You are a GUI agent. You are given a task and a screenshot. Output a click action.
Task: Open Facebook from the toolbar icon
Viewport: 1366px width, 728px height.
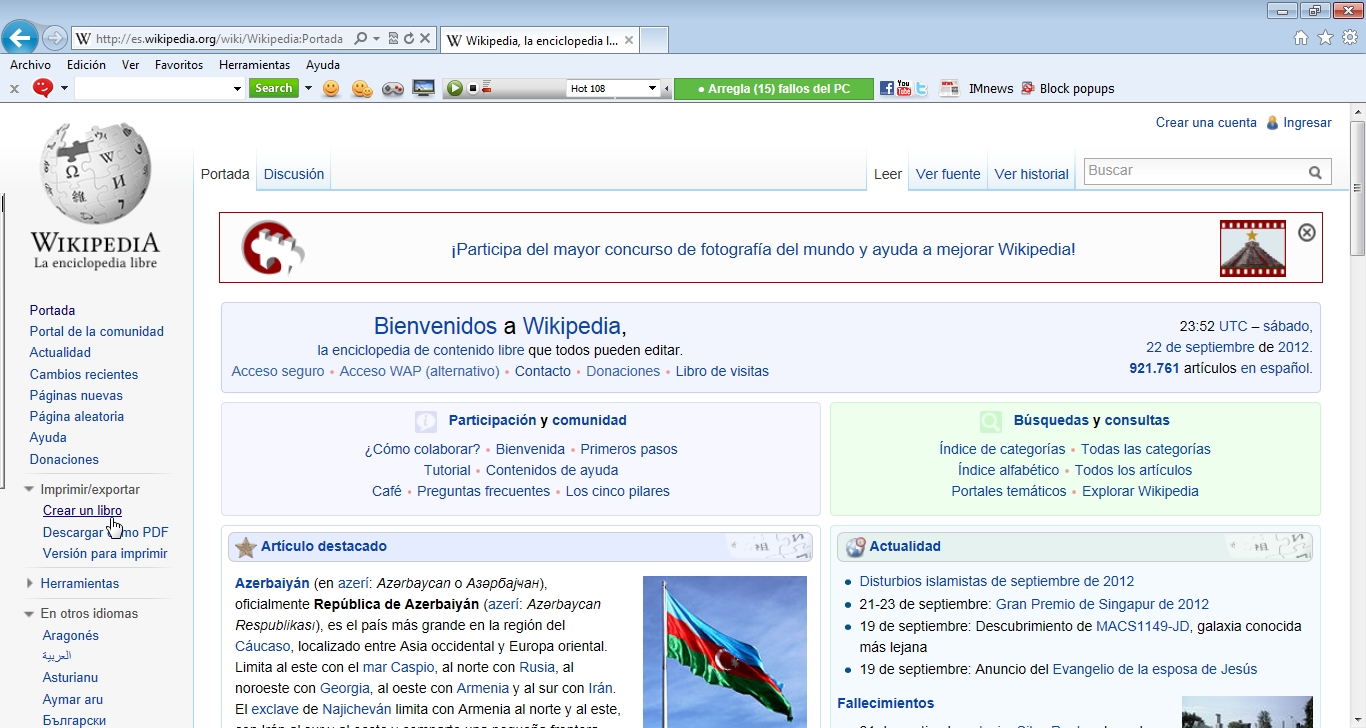[x=885, y=88]
